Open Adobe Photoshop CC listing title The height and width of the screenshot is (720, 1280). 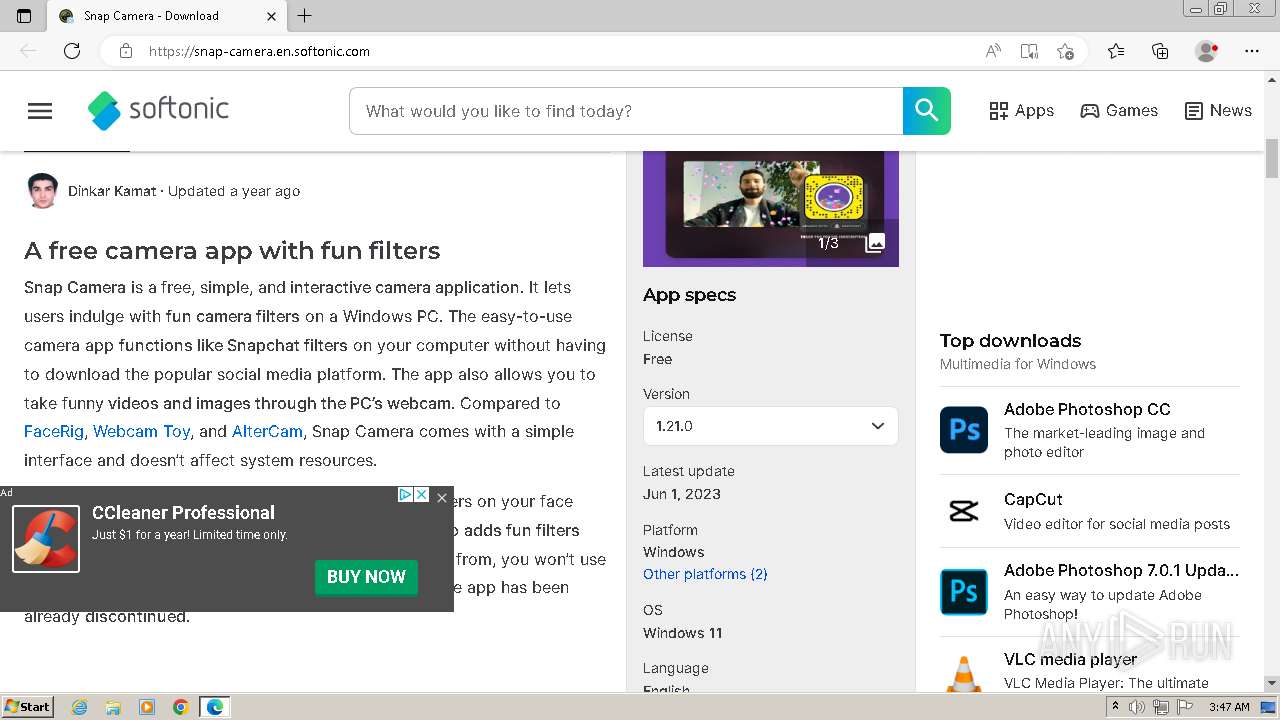(1087, 409)
